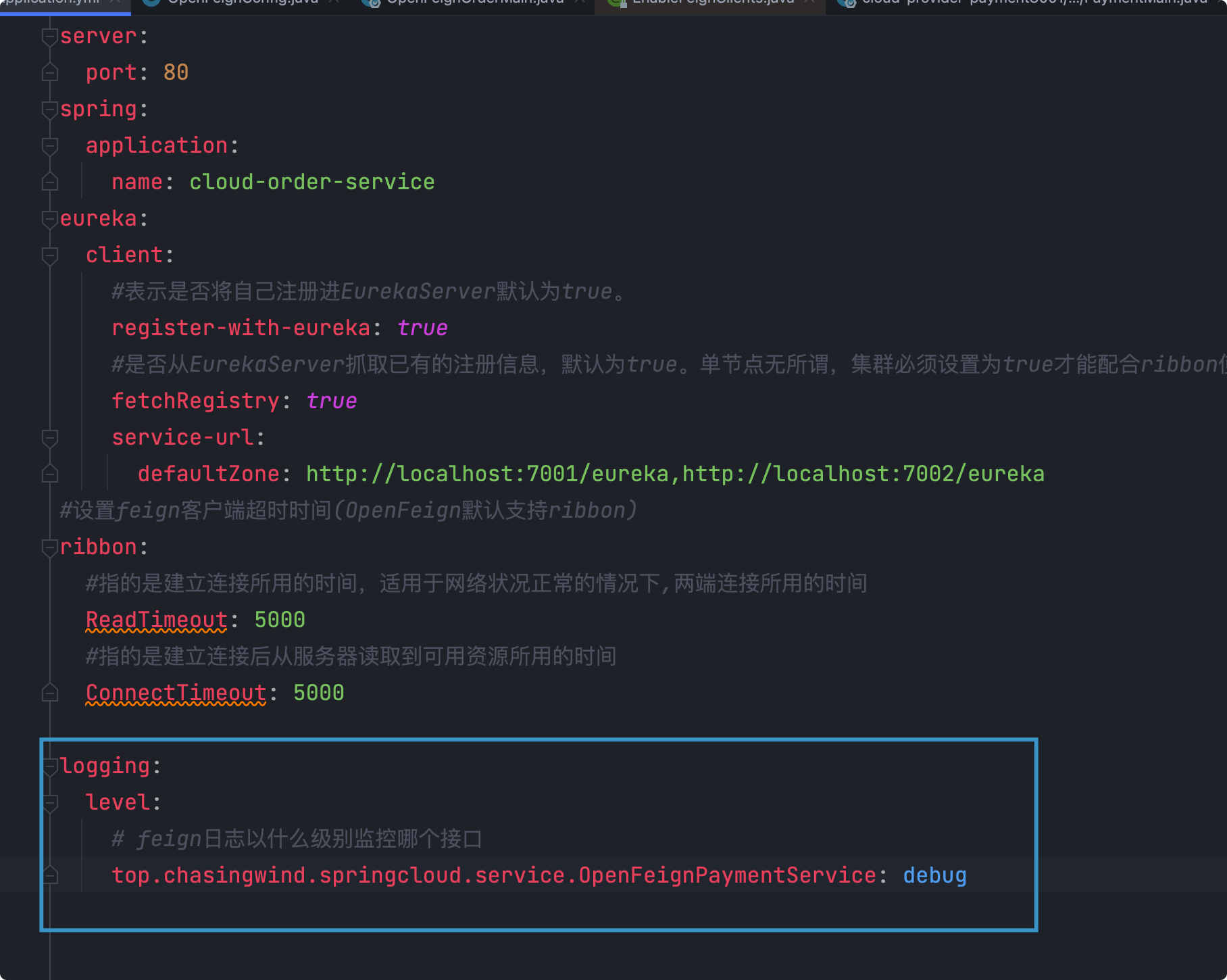The image size is (1227, 980).
Task: Click the localhost:7002 eureka URL
Action: click(863, 474)
